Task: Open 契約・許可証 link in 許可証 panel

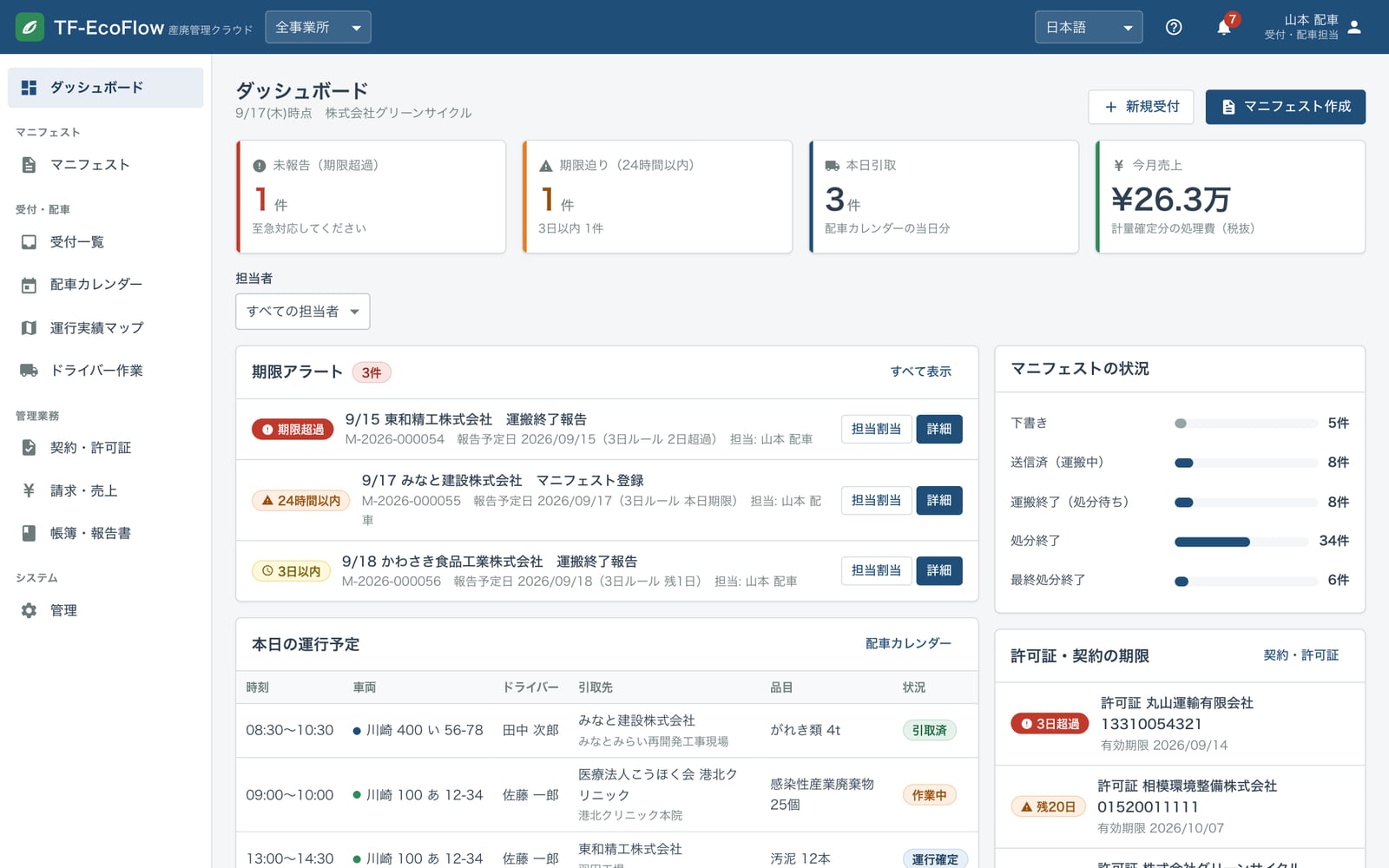Action: (1300, 655)
